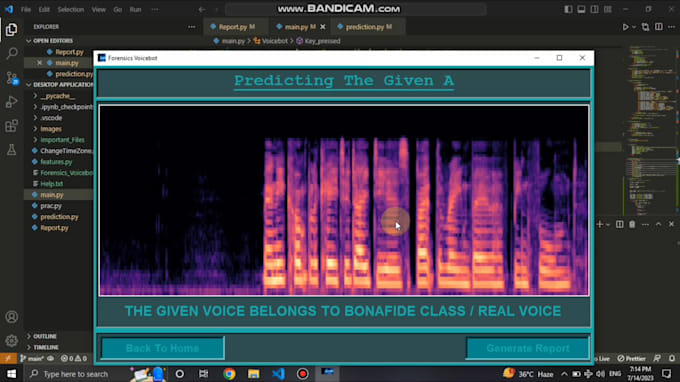
Task: Open the Search view in activity bar
Action: [12, 53]
